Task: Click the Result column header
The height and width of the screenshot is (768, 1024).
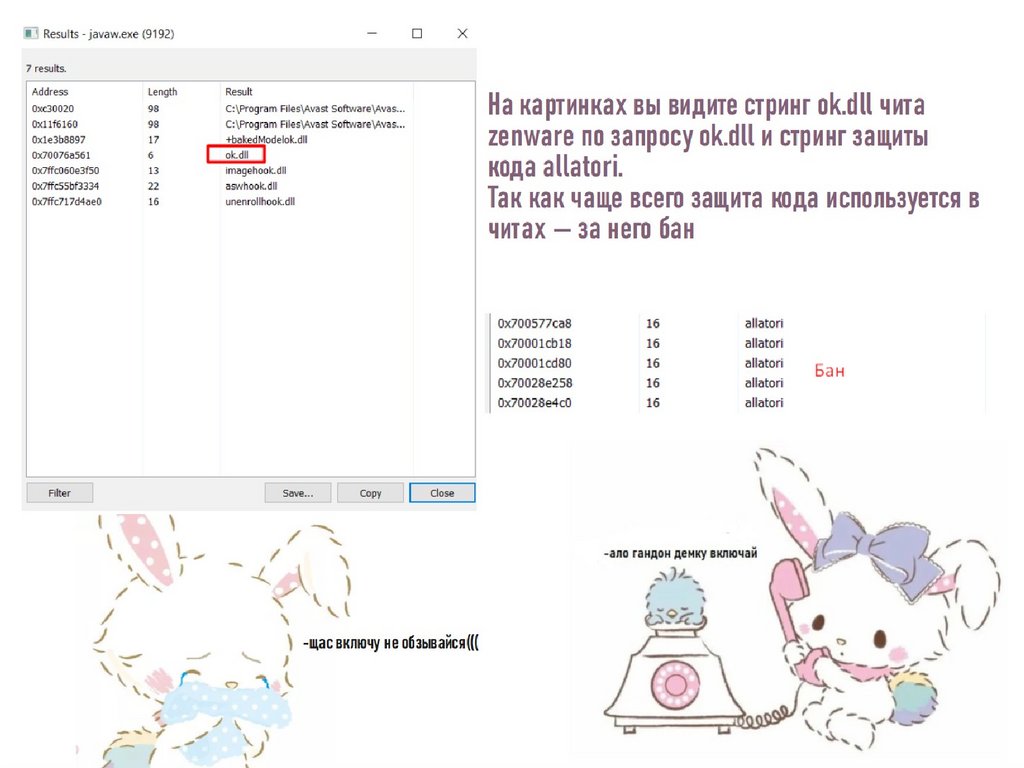Action: 239,92
